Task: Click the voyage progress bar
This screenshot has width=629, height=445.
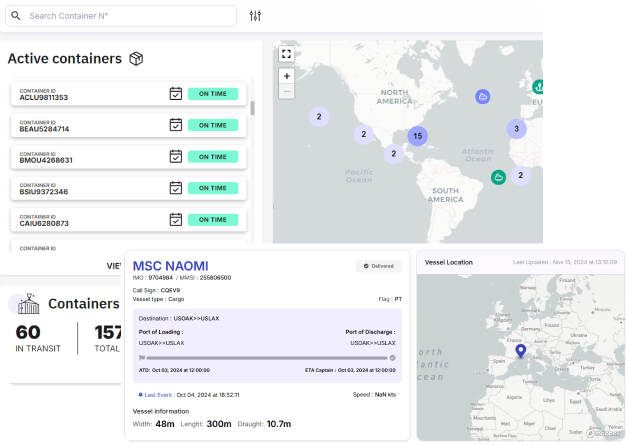Action: click(x=267, y=358)
